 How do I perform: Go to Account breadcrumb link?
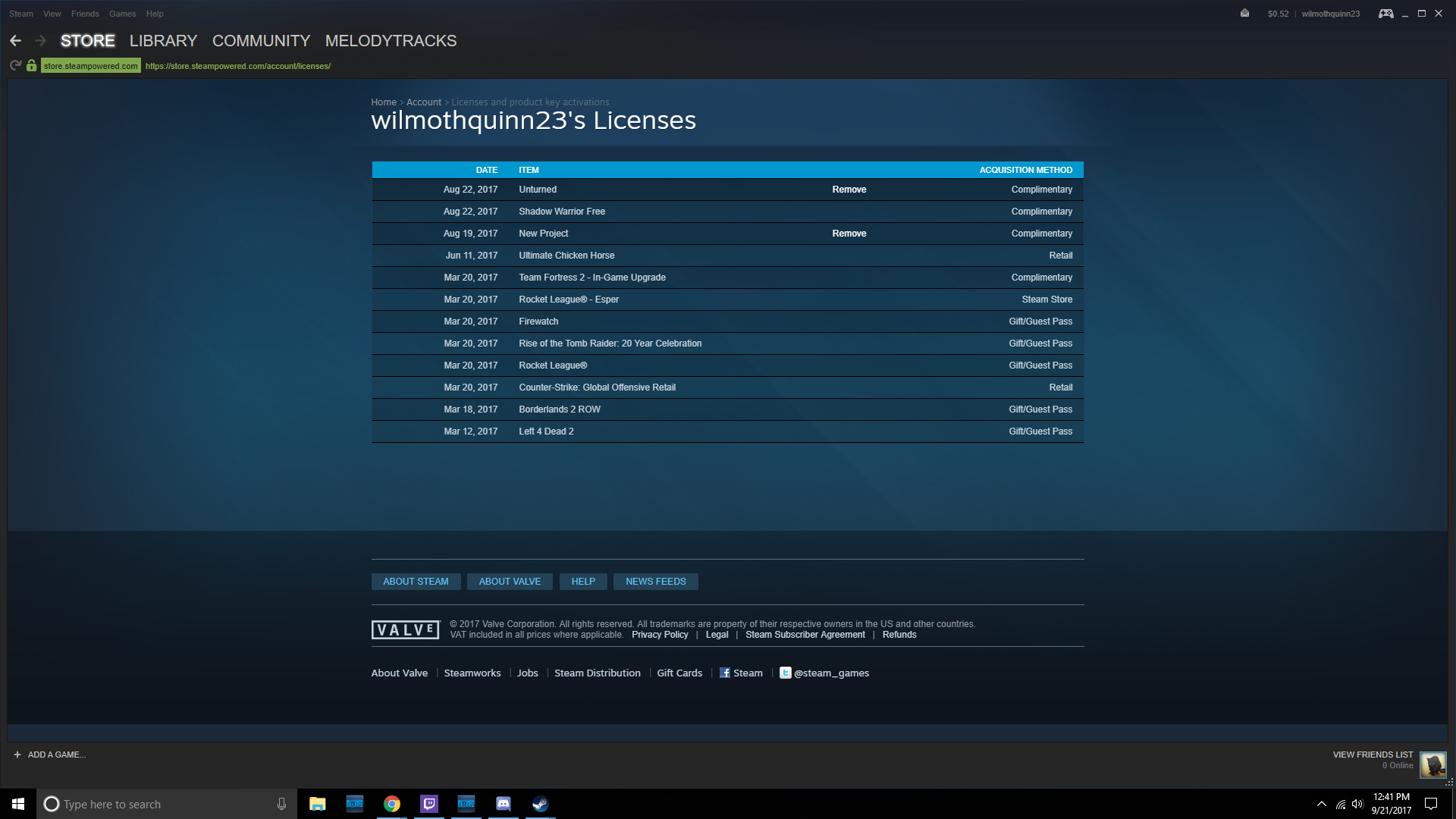coord(424,102)
